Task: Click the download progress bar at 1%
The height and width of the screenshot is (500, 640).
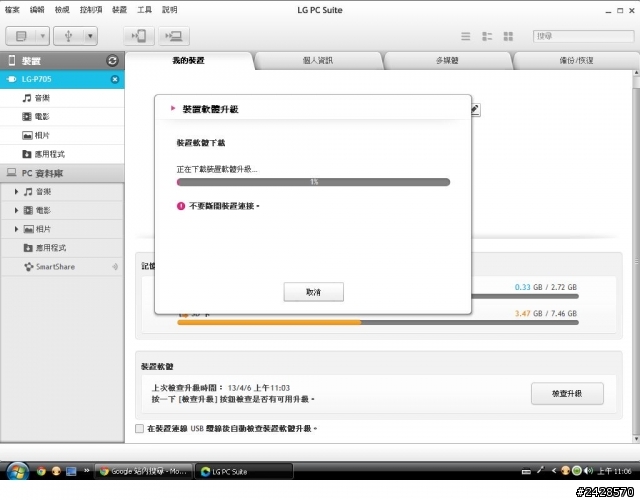Action: (313, 182)
